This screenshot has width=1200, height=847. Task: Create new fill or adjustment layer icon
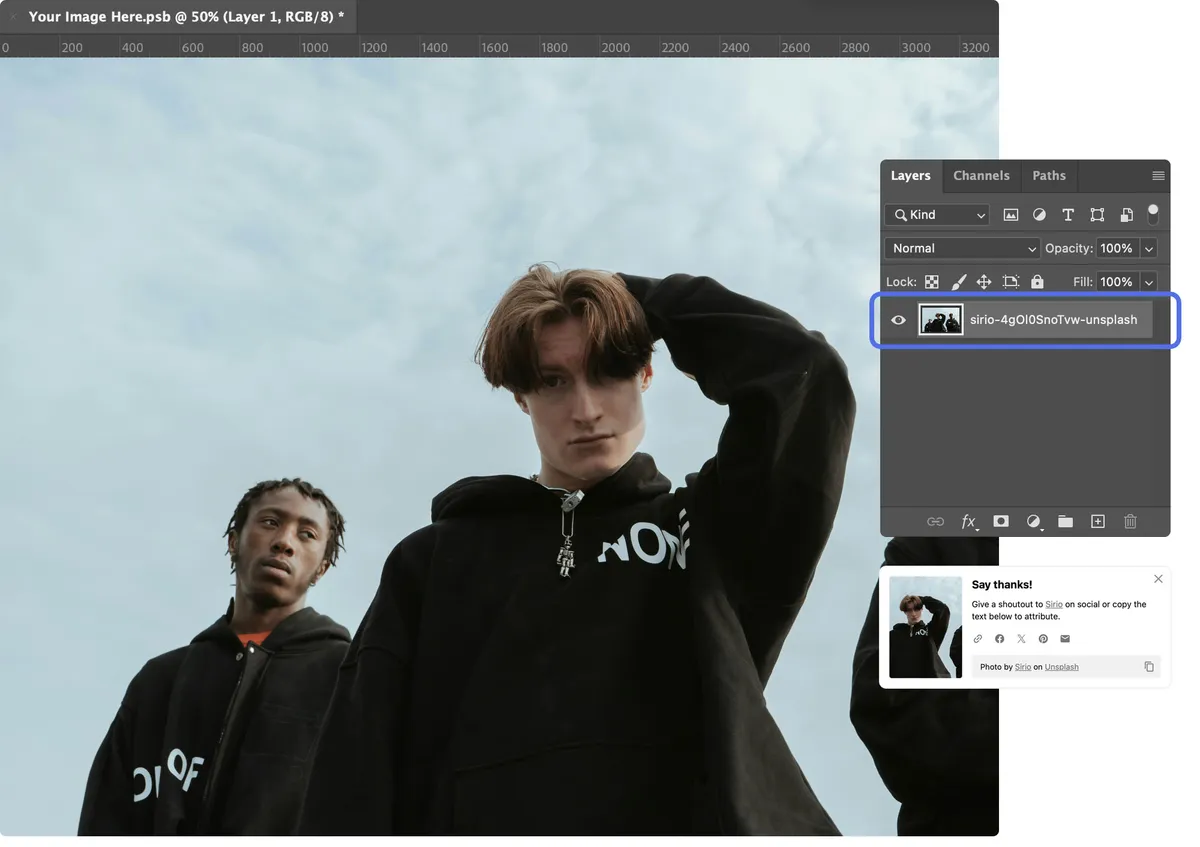click(x=1034, y=522)
